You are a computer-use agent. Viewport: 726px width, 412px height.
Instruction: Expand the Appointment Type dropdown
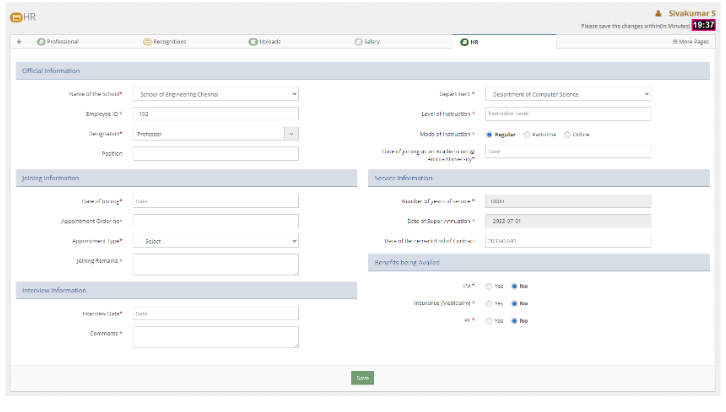tap(216, 241)
